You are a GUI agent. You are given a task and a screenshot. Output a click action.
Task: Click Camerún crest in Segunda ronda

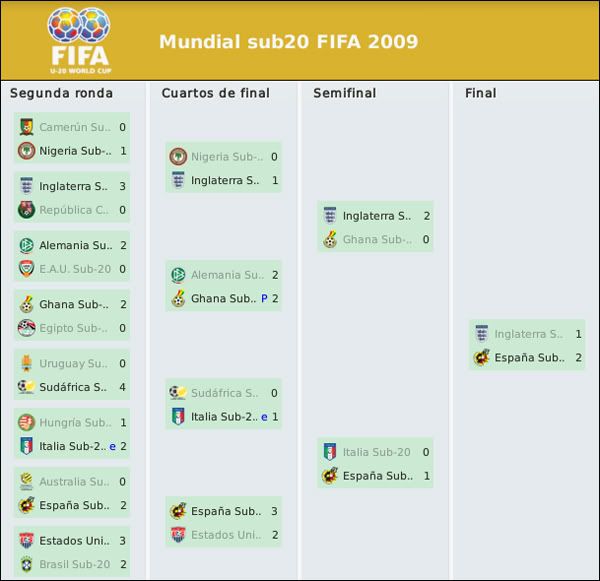26,127
